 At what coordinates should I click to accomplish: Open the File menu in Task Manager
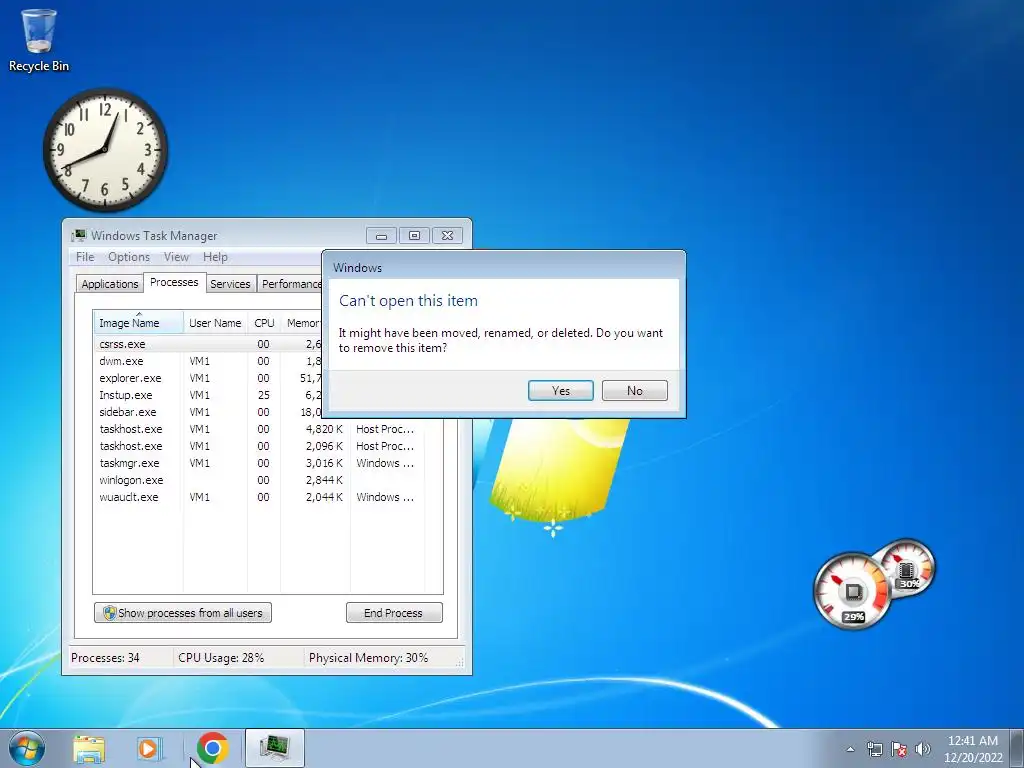[x=85, y=257]
